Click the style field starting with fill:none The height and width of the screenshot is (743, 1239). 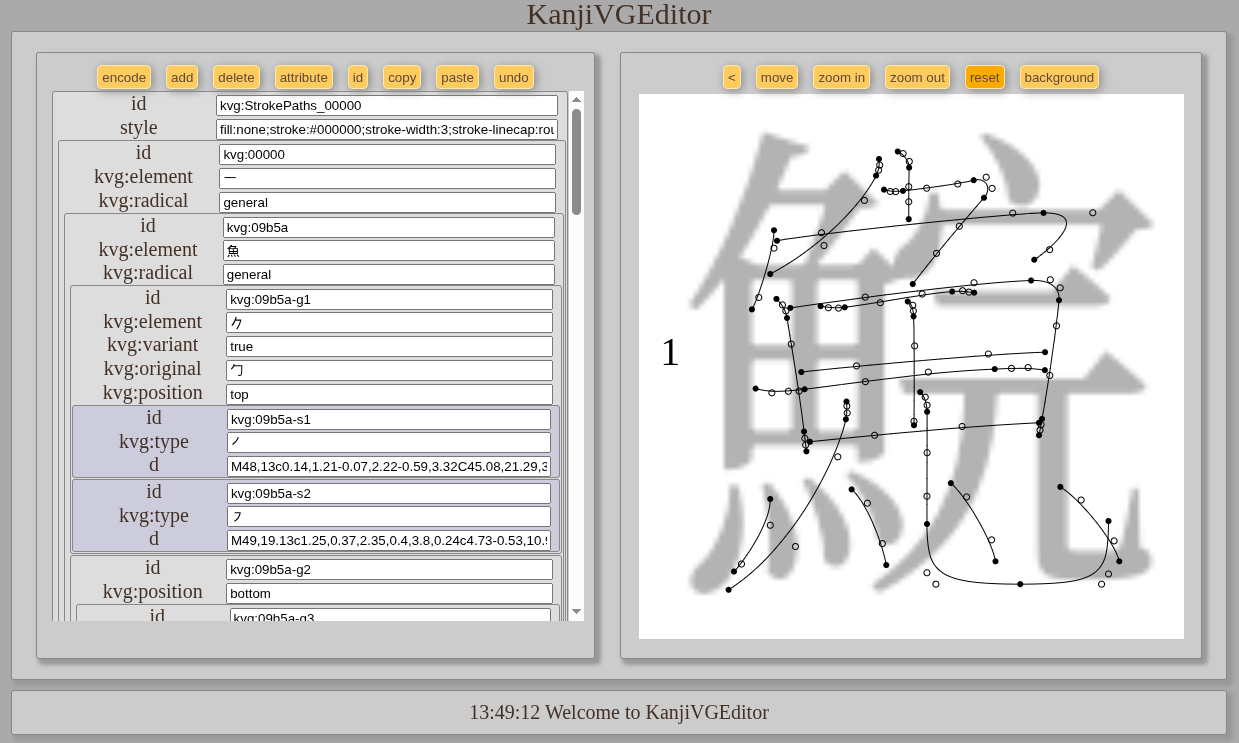tap(387, 129)
